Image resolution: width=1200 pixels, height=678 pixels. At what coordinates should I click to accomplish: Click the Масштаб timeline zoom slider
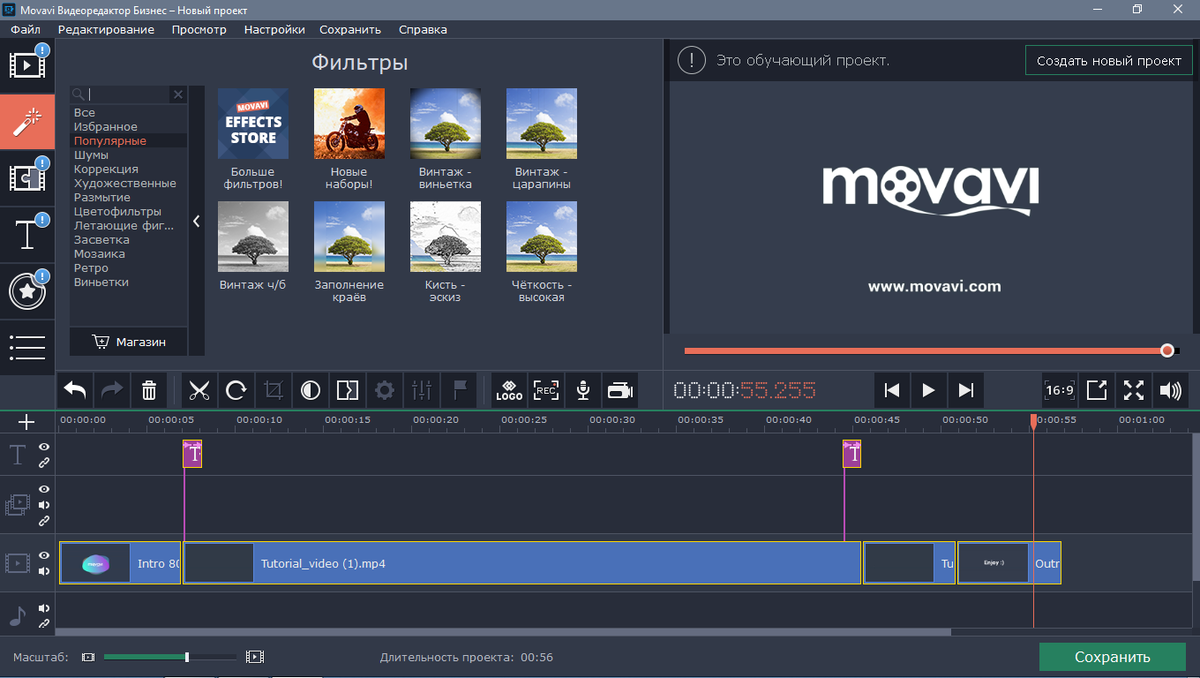click(170, 657)
